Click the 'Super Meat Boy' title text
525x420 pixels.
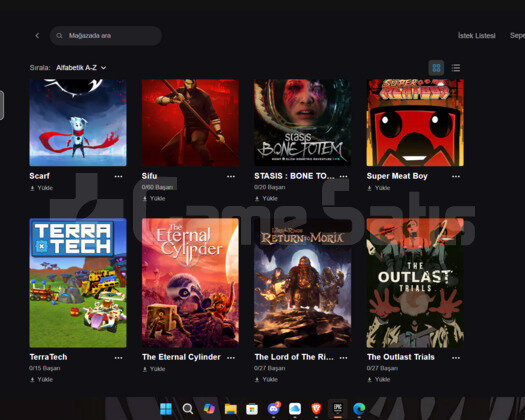click(x=397, y=176)
